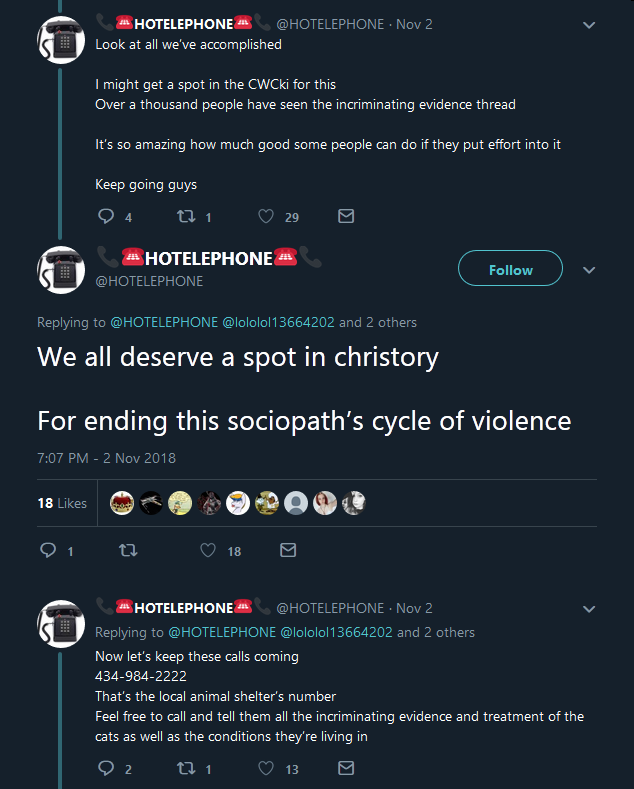
Task: Send 'Keep going guys' tweet via direct message
Action: coord(346,216)
